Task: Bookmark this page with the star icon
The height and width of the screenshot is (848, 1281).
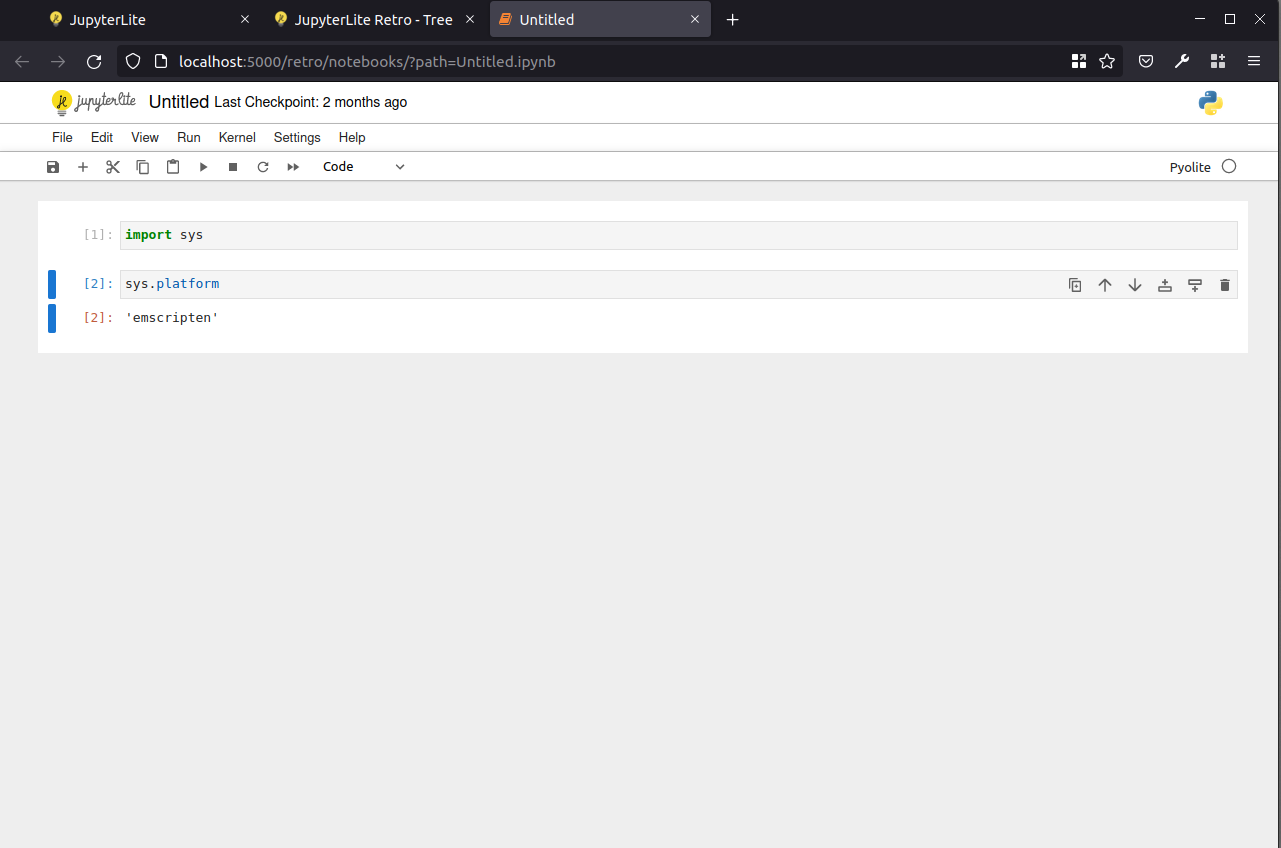Action: [1107, 62]
